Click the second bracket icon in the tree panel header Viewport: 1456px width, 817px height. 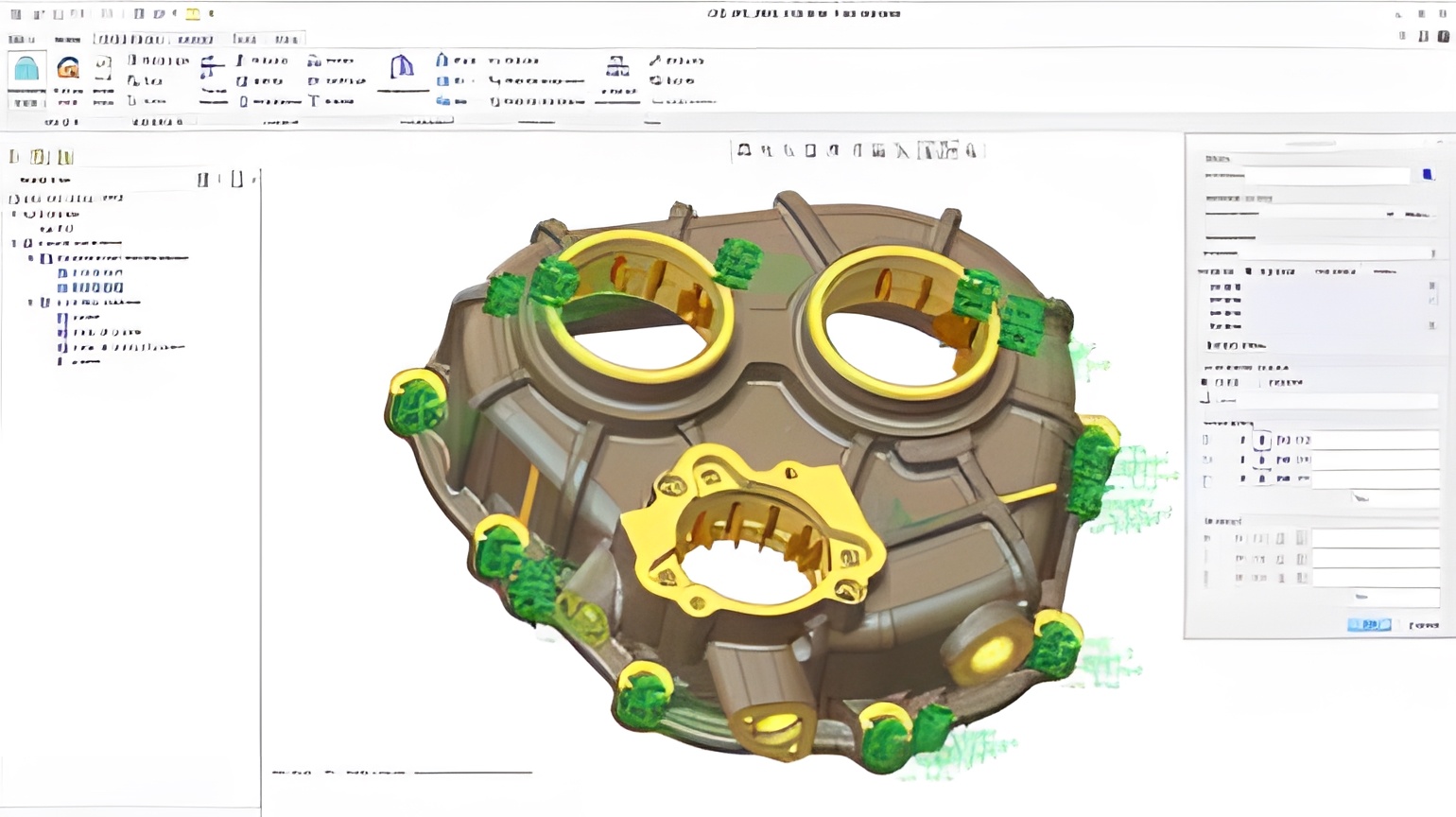[x=237, y=179]
